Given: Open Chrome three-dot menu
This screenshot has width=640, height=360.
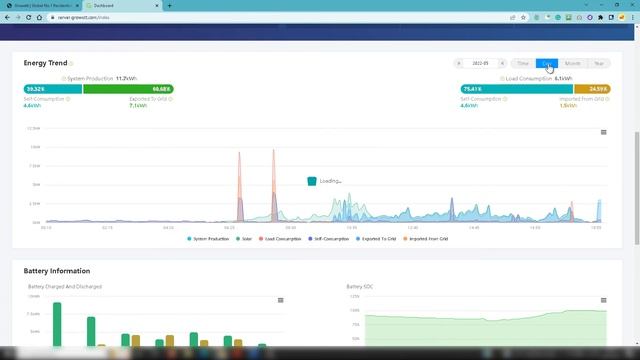Looking at the screenshot, I should [633, 18].
